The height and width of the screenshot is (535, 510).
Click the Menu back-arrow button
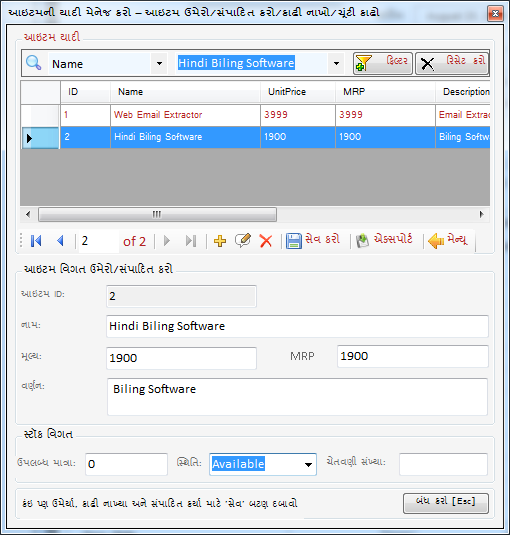click(447, 240)
